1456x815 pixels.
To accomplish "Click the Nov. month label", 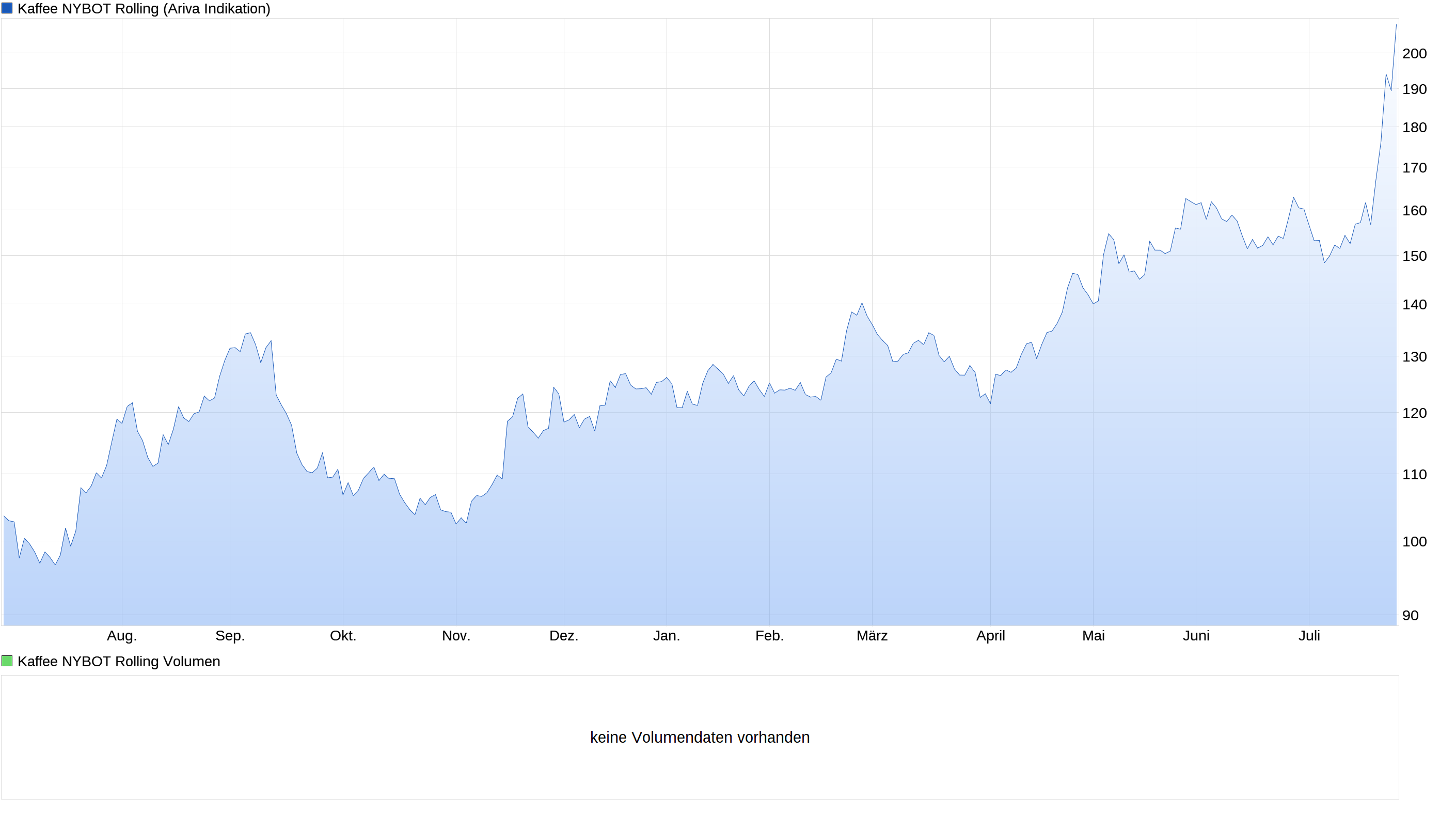I will (455, 636).
